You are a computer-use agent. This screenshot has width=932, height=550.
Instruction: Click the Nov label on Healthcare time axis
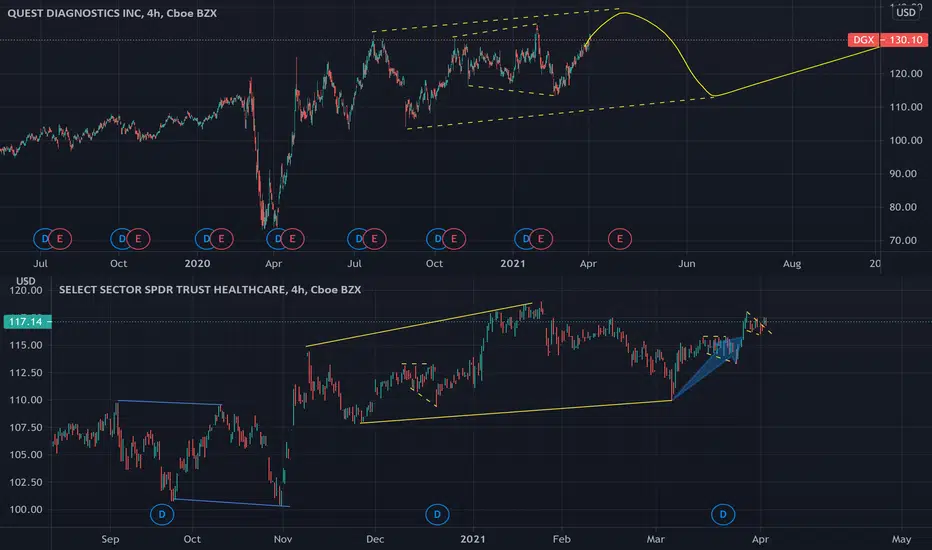(283, 539)
